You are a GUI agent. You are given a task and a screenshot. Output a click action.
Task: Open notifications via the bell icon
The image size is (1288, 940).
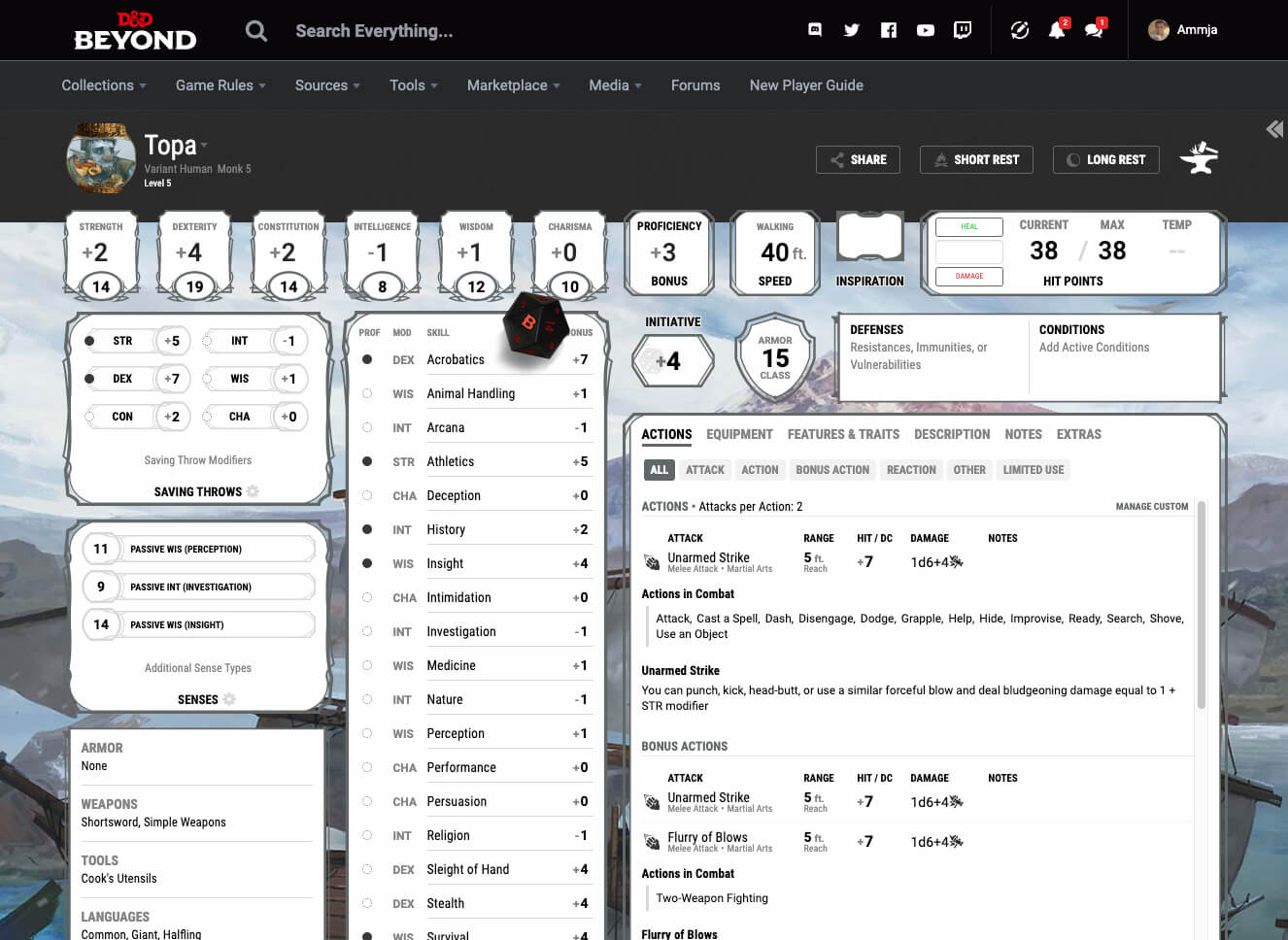coord(1056,30)
